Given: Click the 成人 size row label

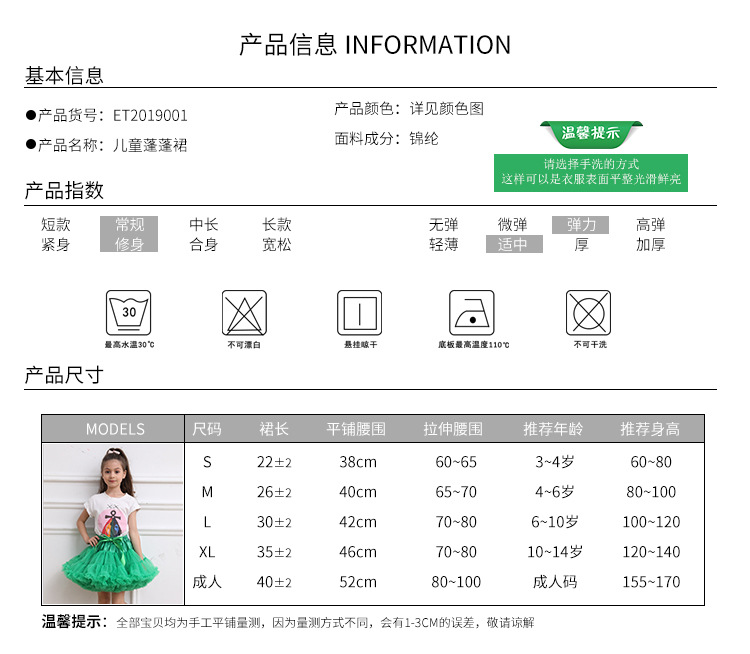Looking at the screenshot, I should (x=207, y=582).
